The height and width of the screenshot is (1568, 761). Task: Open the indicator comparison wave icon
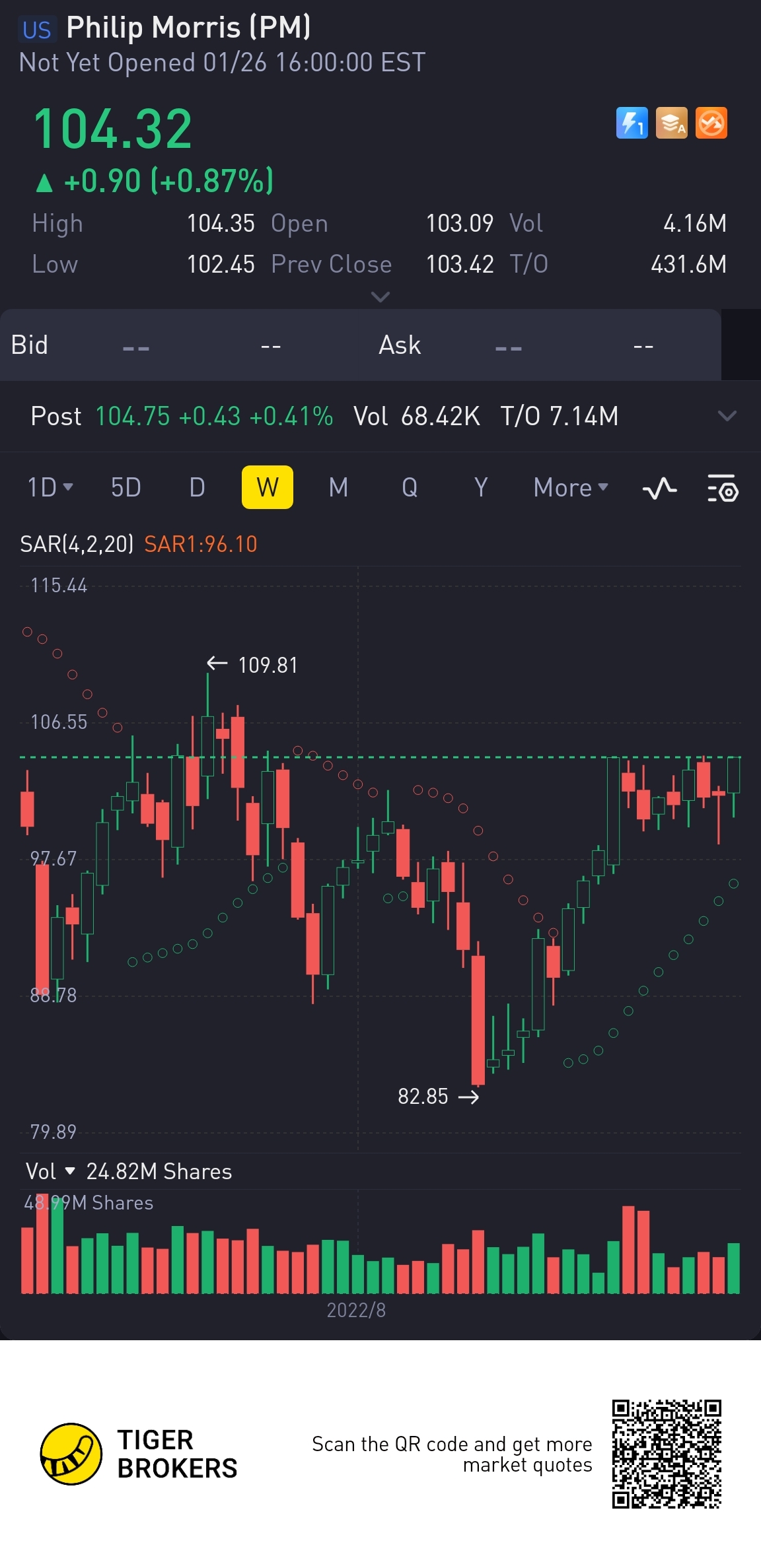click(659, 489)
